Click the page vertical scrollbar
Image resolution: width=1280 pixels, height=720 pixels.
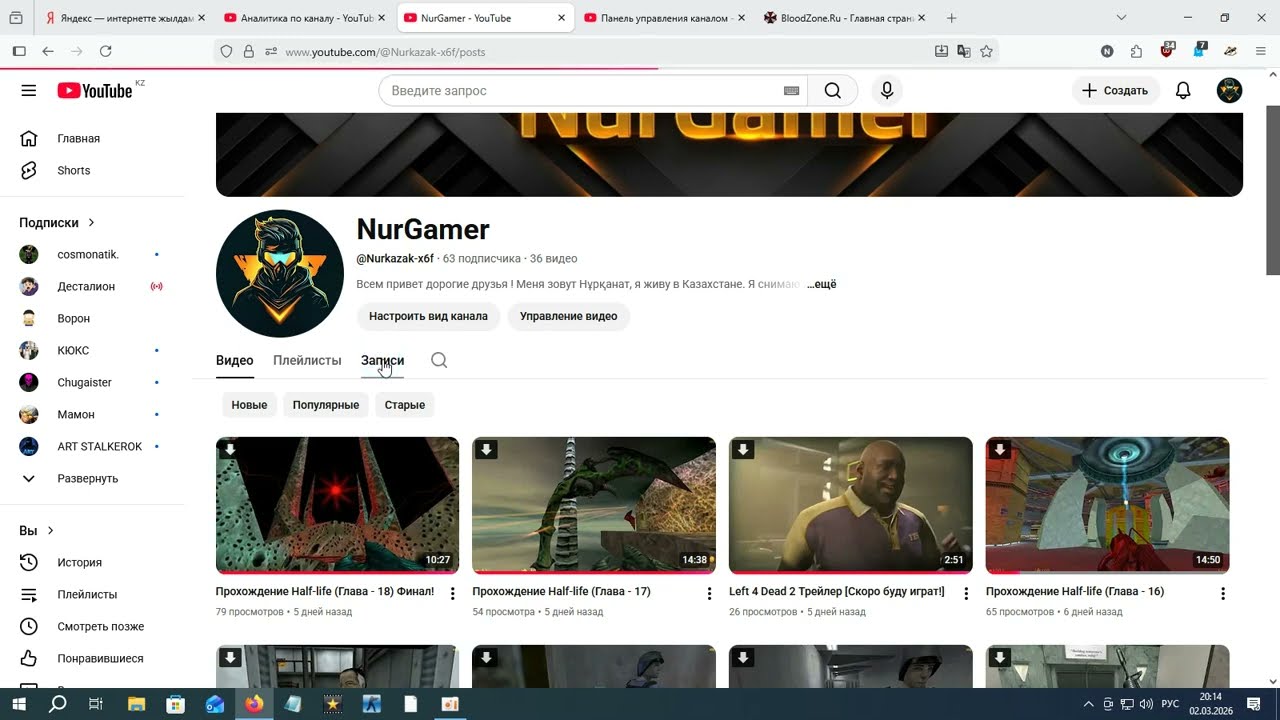(x=1273, y=190)
